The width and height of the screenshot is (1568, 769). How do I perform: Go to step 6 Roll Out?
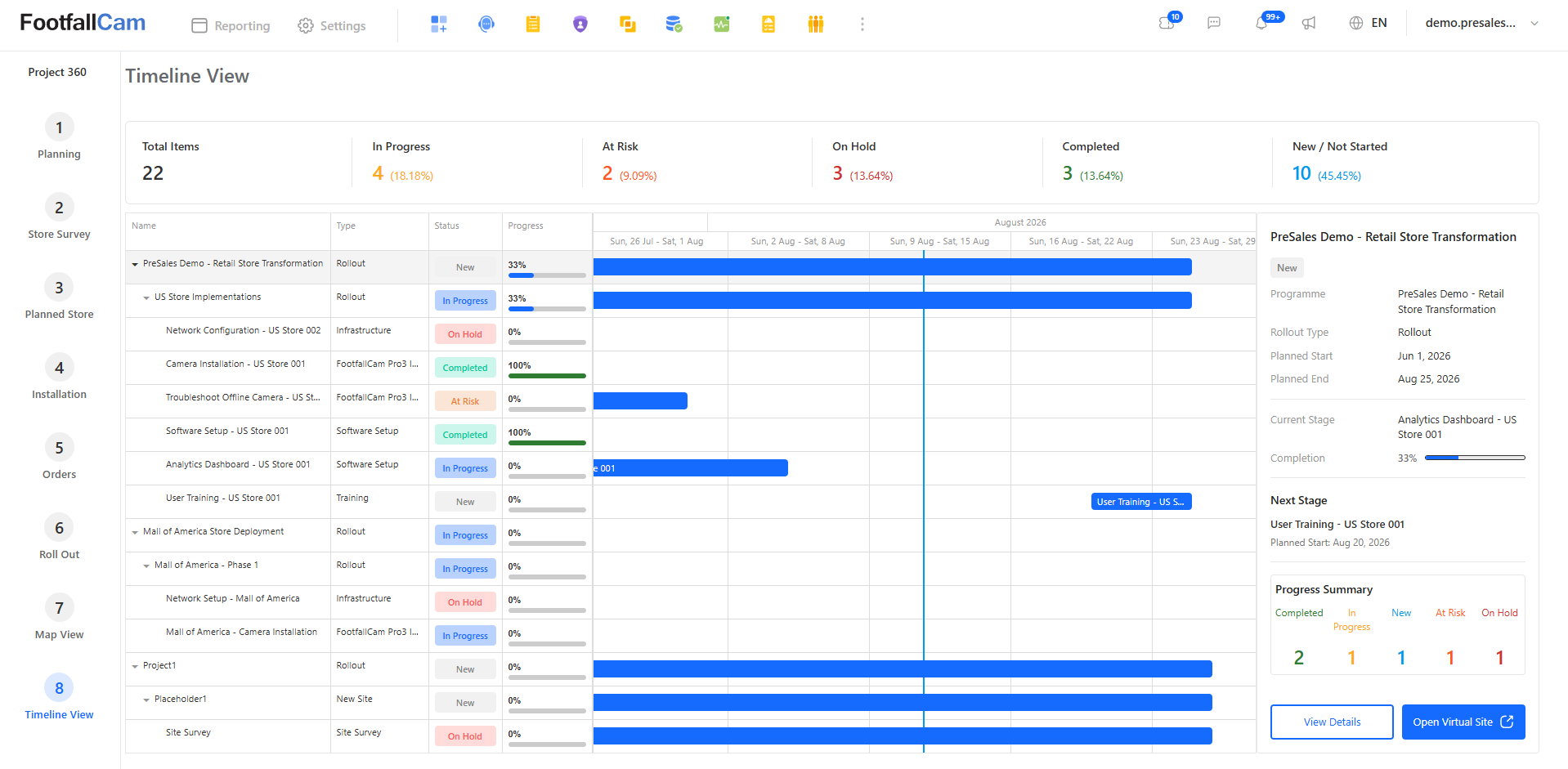point(59,537)
